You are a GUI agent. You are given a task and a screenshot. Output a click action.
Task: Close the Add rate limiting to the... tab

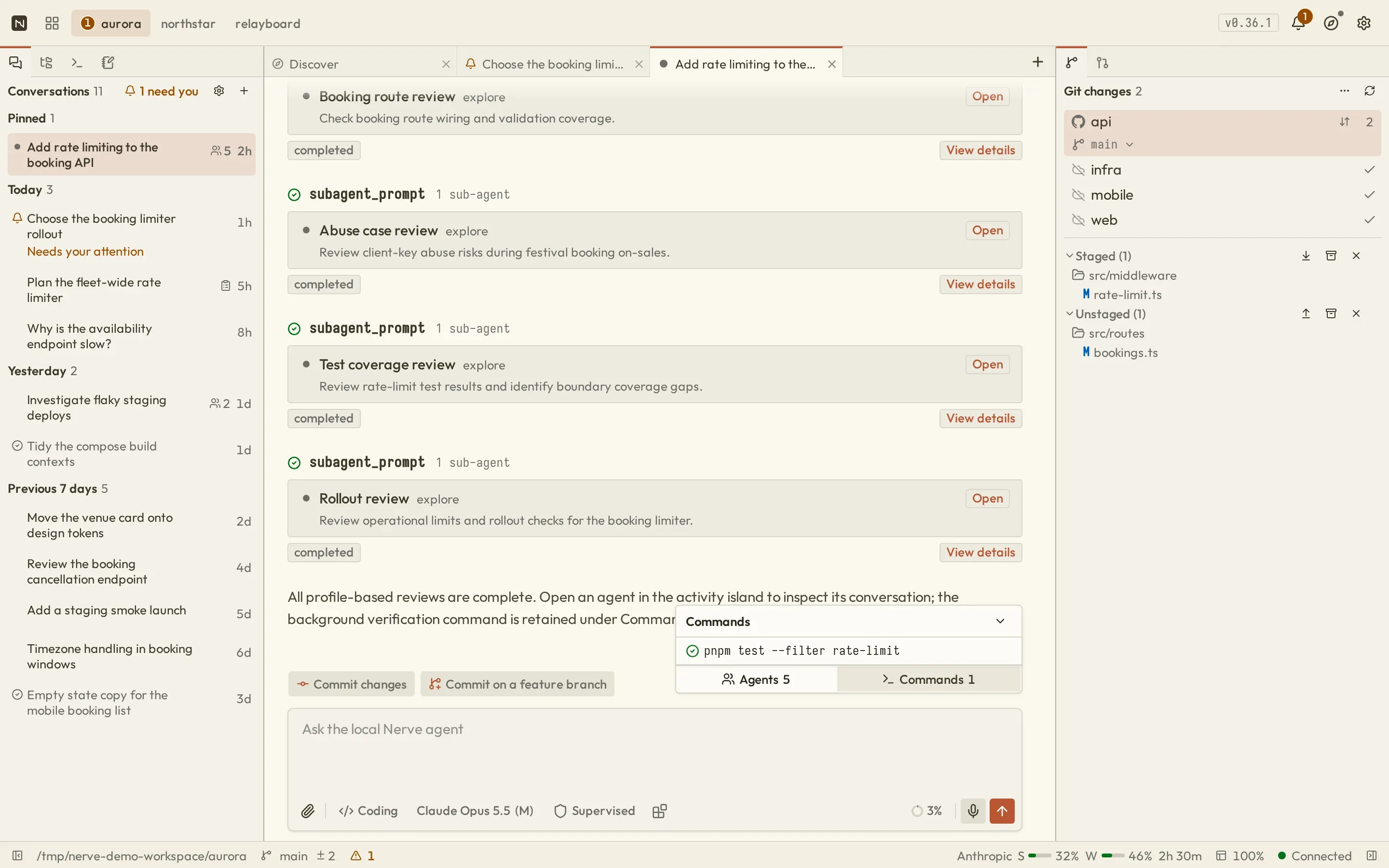(x=831, y=64)
